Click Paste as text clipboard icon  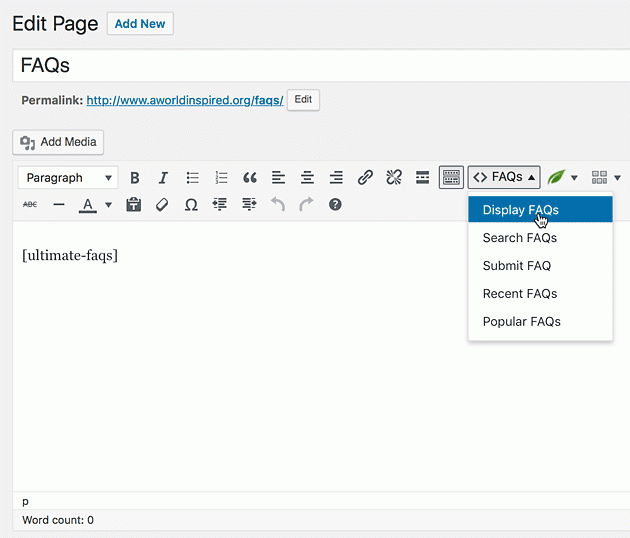coord(133,205)
